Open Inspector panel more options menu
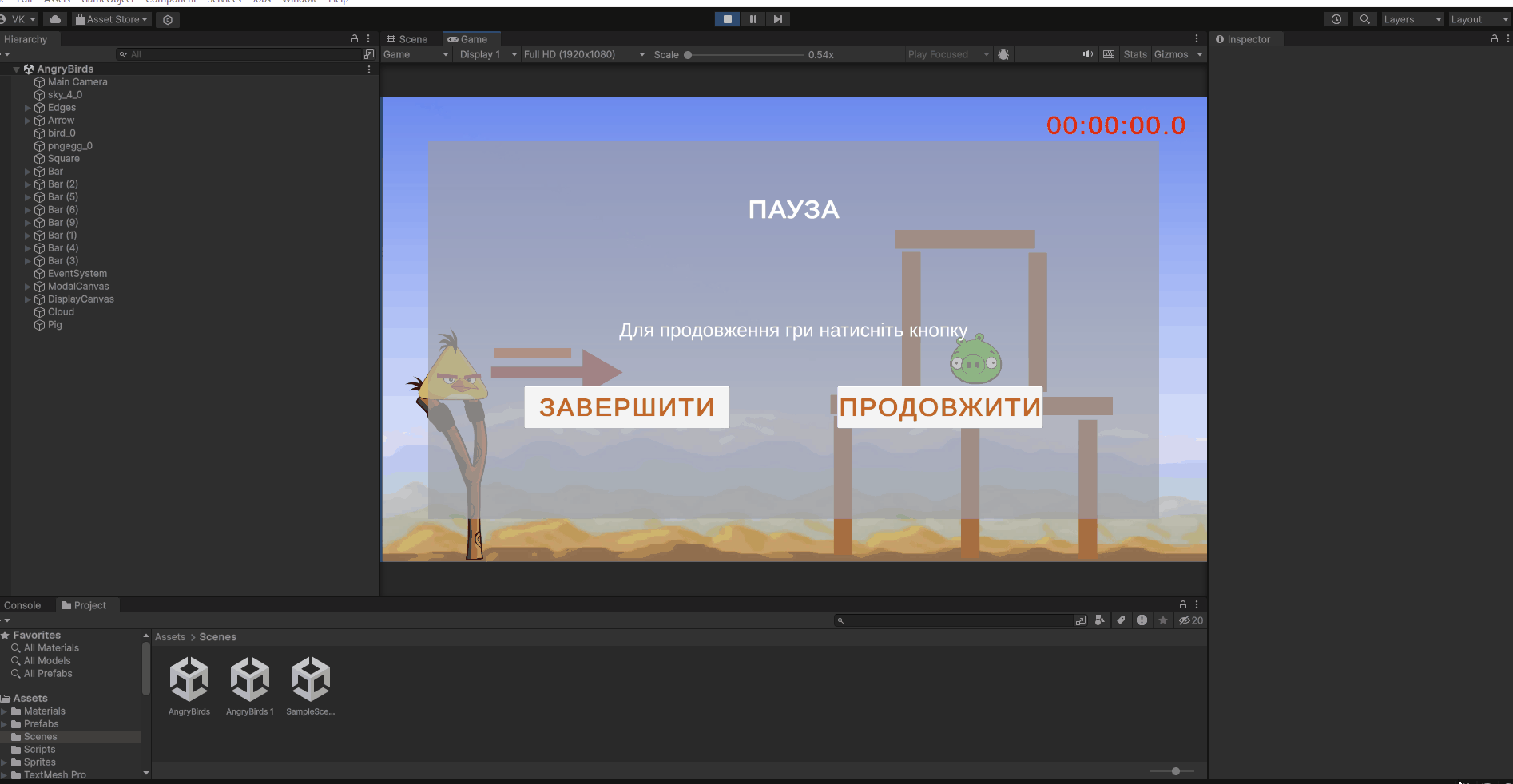The height and width of the screenshot is (784, 1513). point(1508,38)
